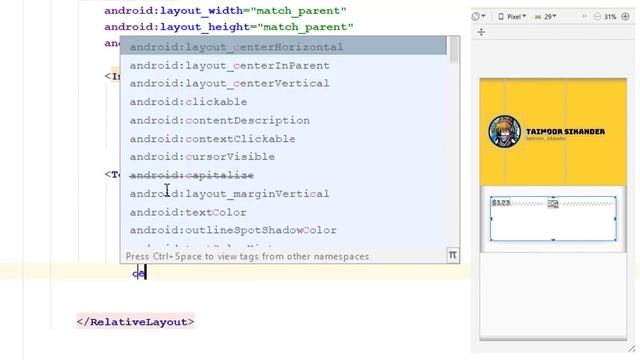The width and height of the screenshot is (640, 360).
Task: Click the Ctrl+Space hint text in popup
Action: tap(247, 256)
